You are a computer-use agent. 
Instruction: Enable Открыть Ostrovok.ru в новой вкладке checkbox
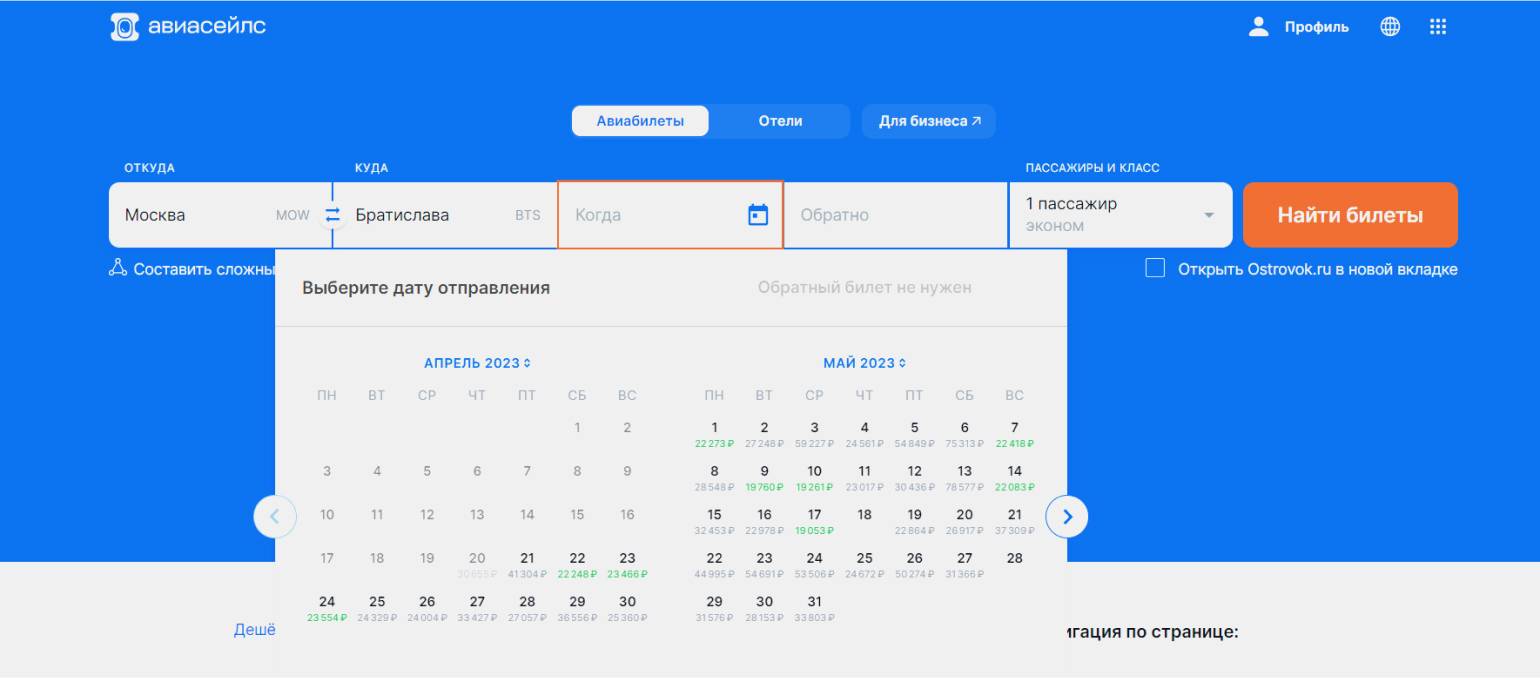point(1155,269)
